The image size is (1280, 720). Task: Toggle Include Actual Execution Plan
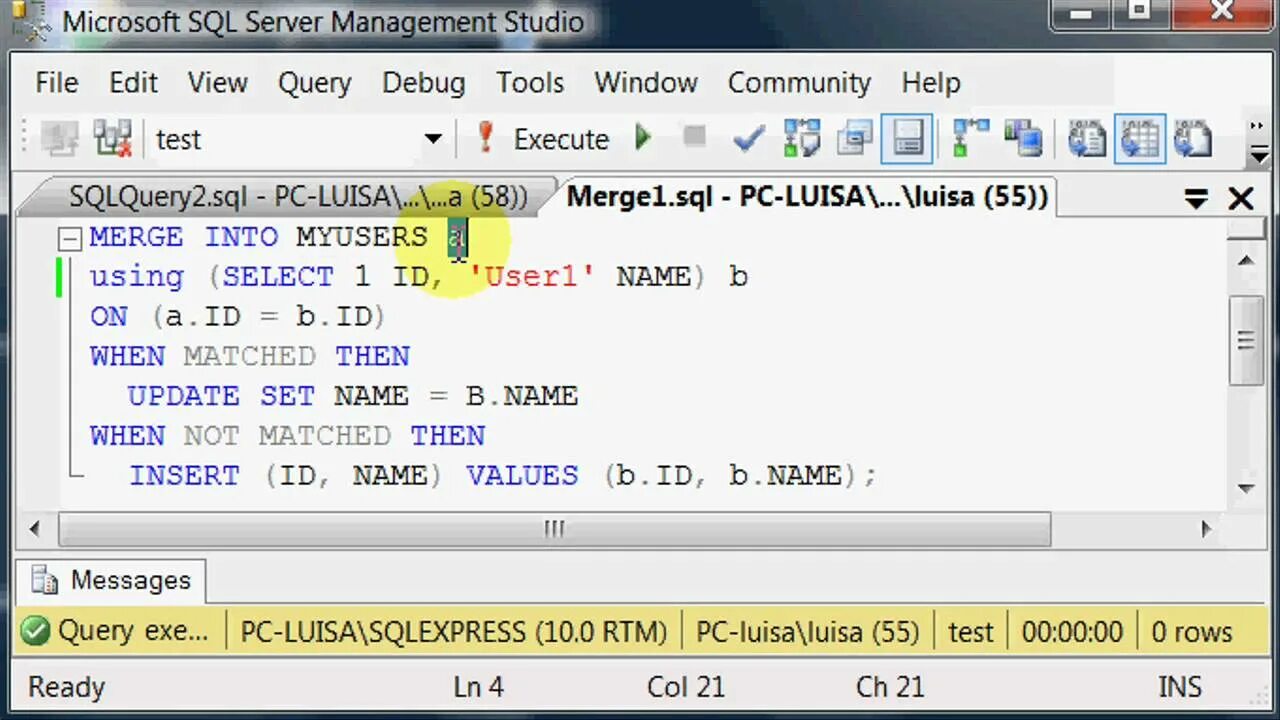(x=970, y=138)
